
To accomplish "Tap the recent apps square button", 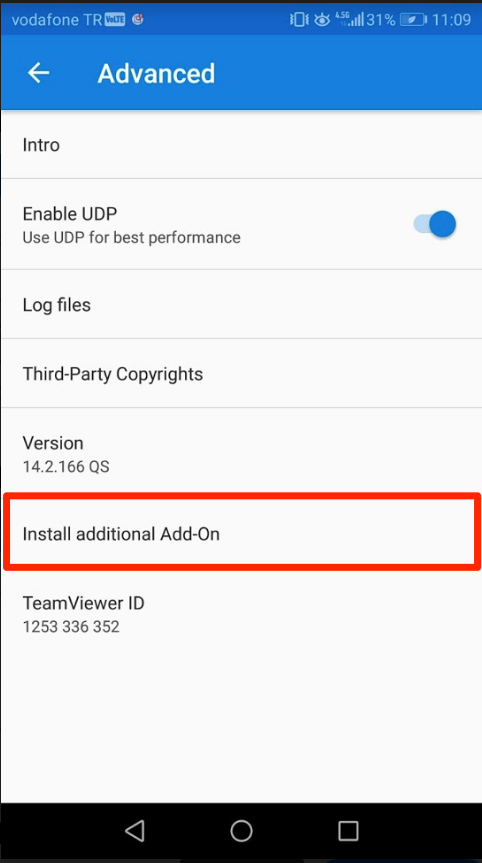I will [x=348, y=830].
